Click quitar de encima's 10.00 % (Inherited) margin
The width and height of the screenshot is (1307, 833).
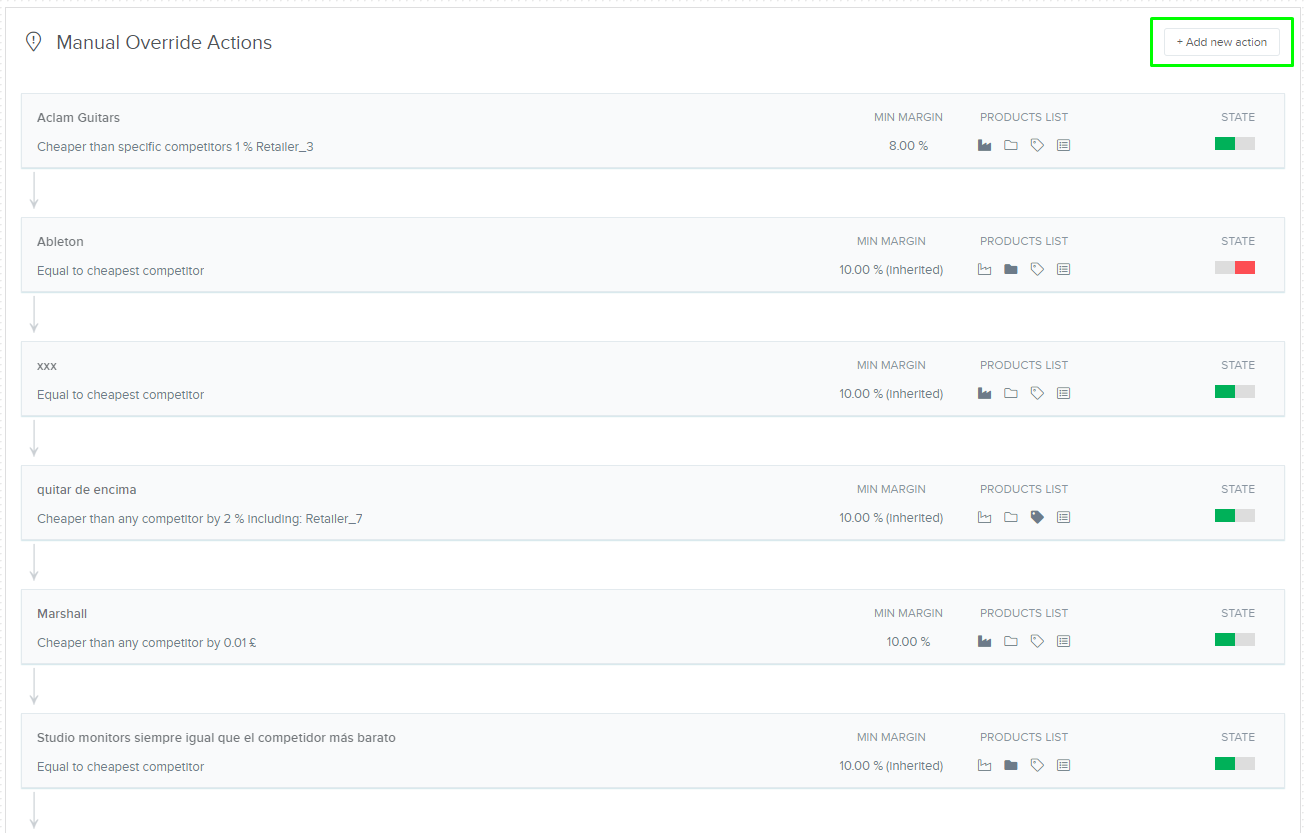pos(891,518)
